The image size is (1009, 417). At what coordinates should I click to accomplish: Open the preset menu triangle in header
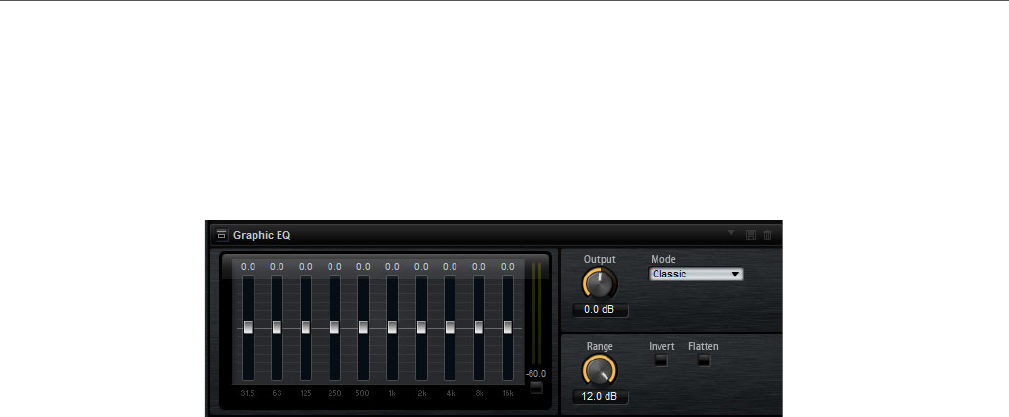pyautogui.click(x=731, y=233)
